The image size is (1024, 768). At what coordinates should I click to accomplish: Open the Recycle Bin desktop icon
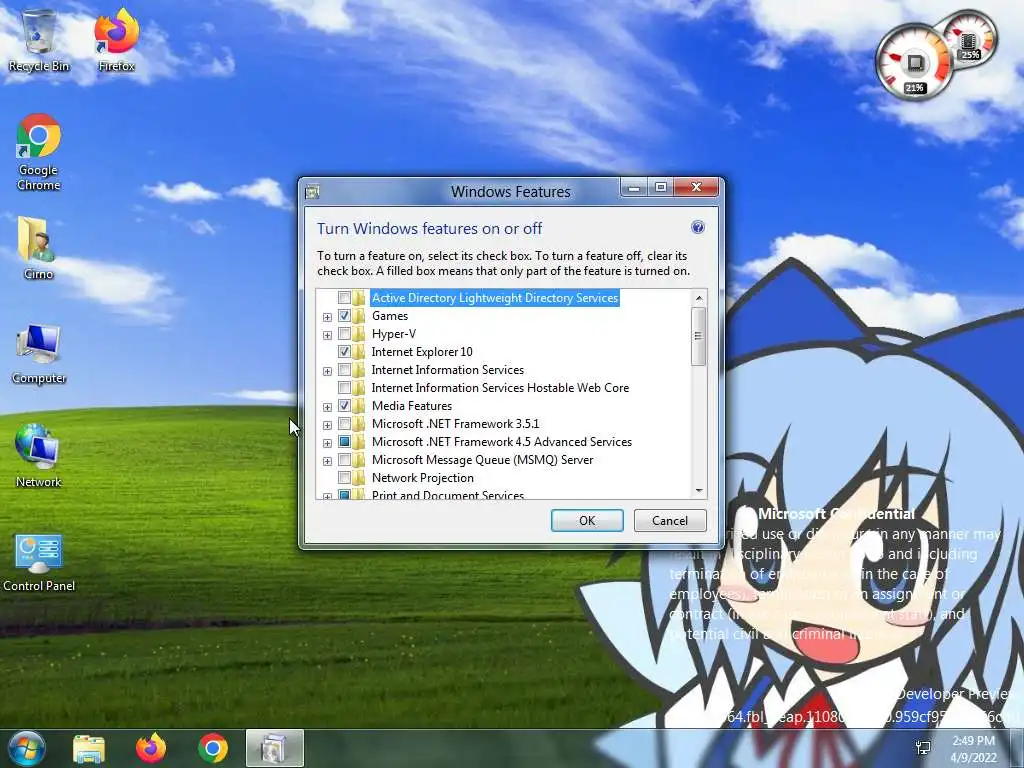(x=39, y=40)
